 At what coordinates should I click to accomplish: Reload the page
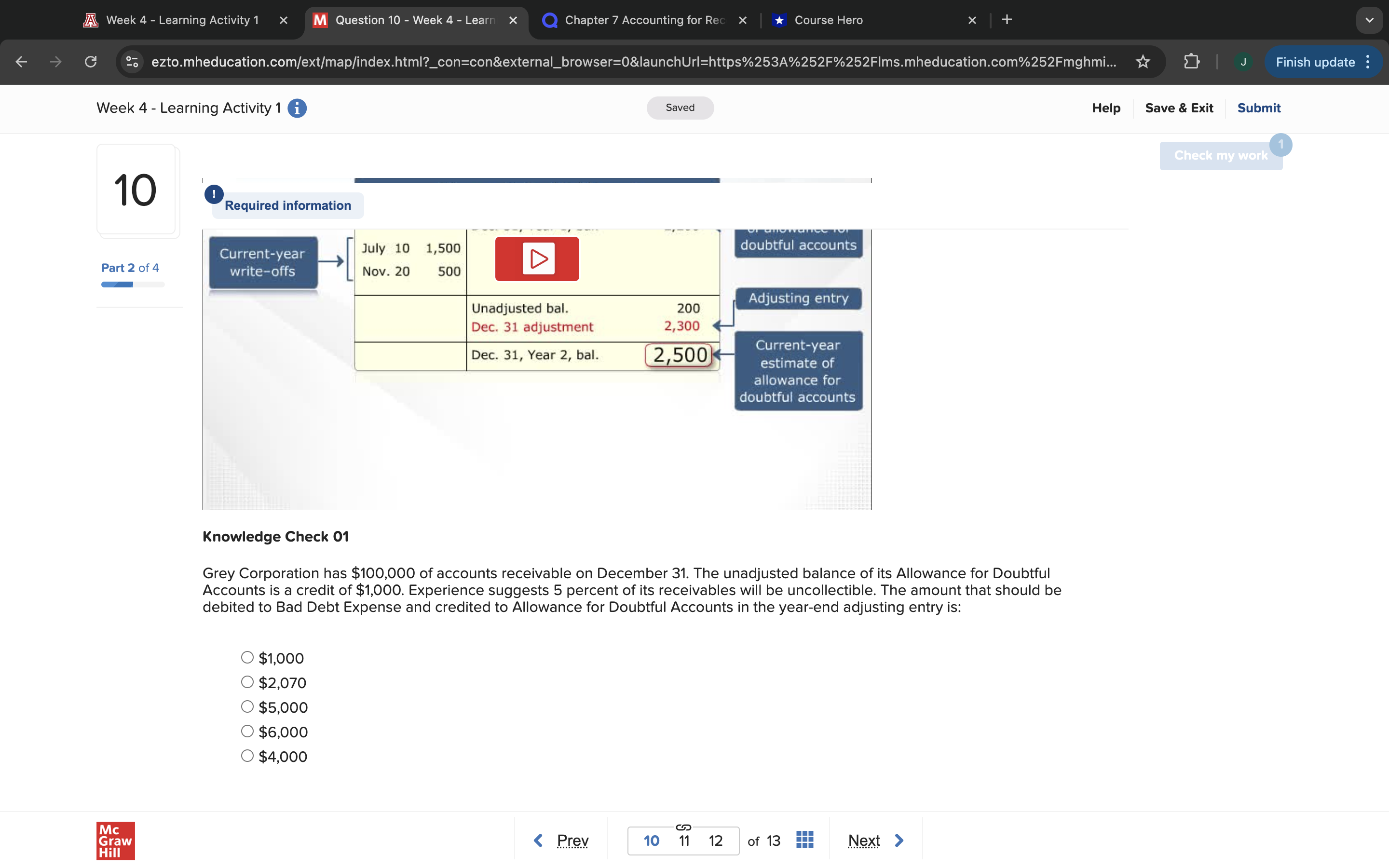91,61
